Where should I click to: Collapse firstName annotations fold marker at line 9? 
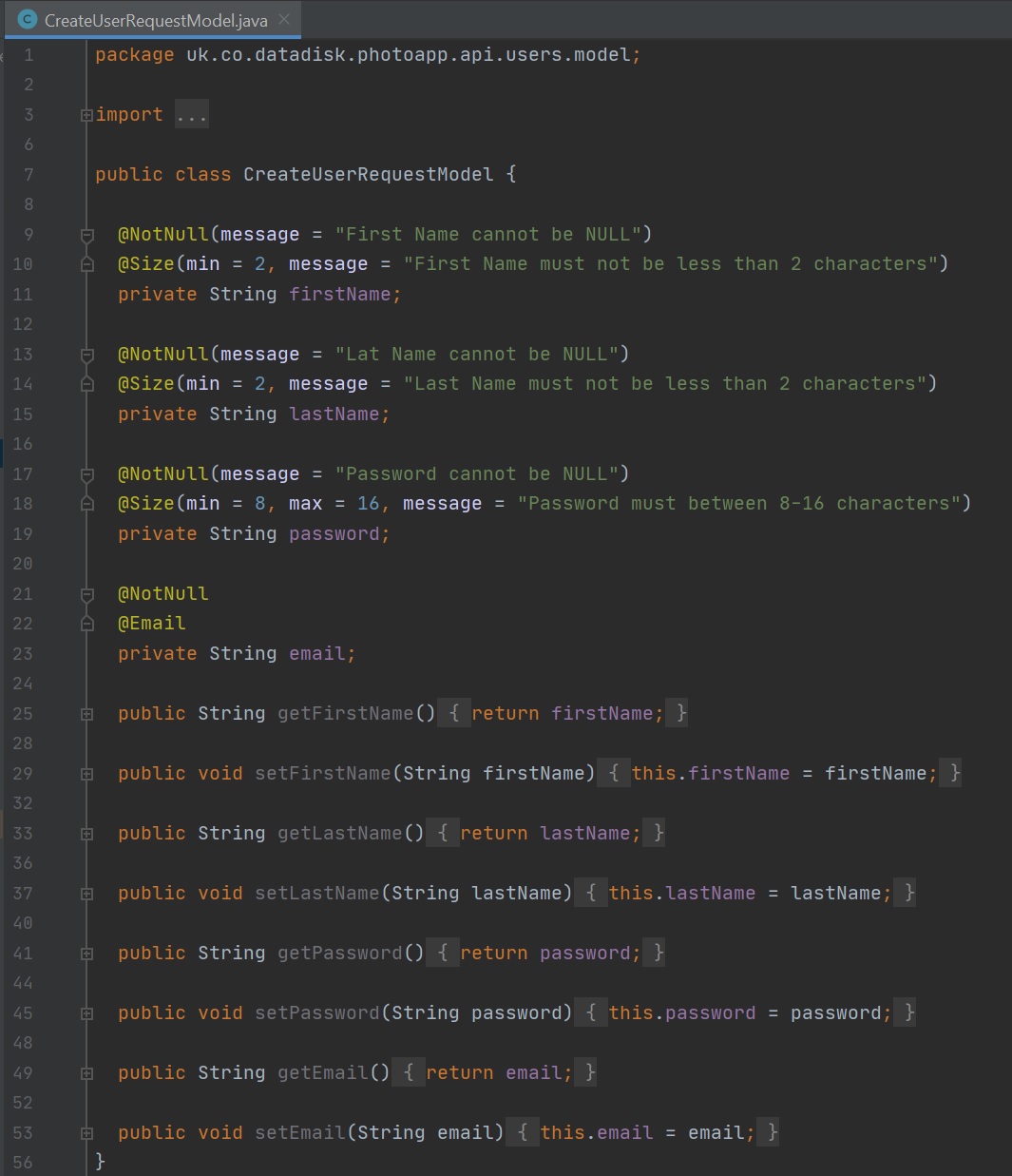click(x=86, y=235)
